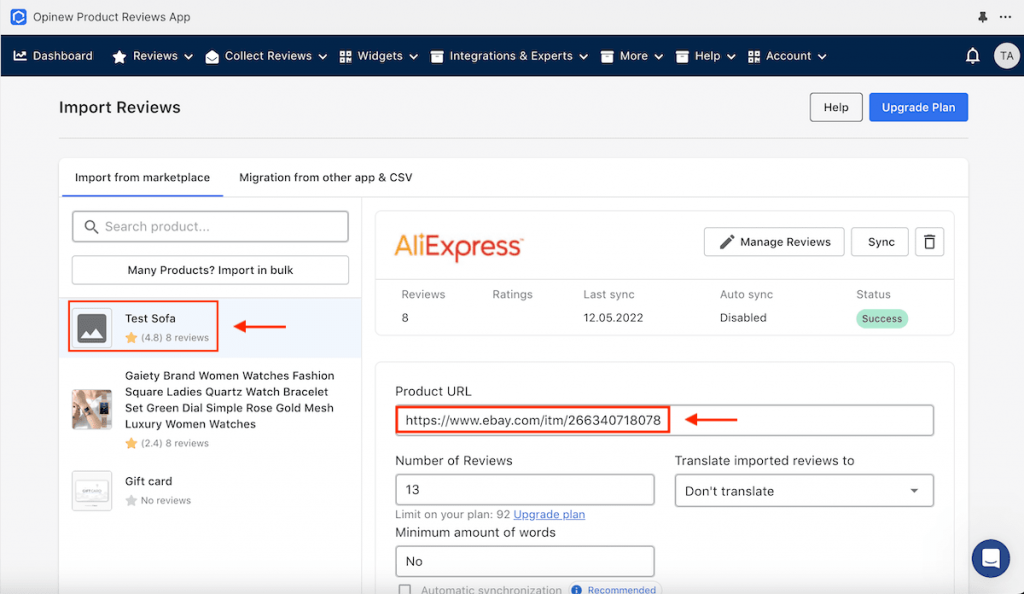Screen dimensions: 1024x594
Task: Select Import from marketplace tab
Action: 142,178
